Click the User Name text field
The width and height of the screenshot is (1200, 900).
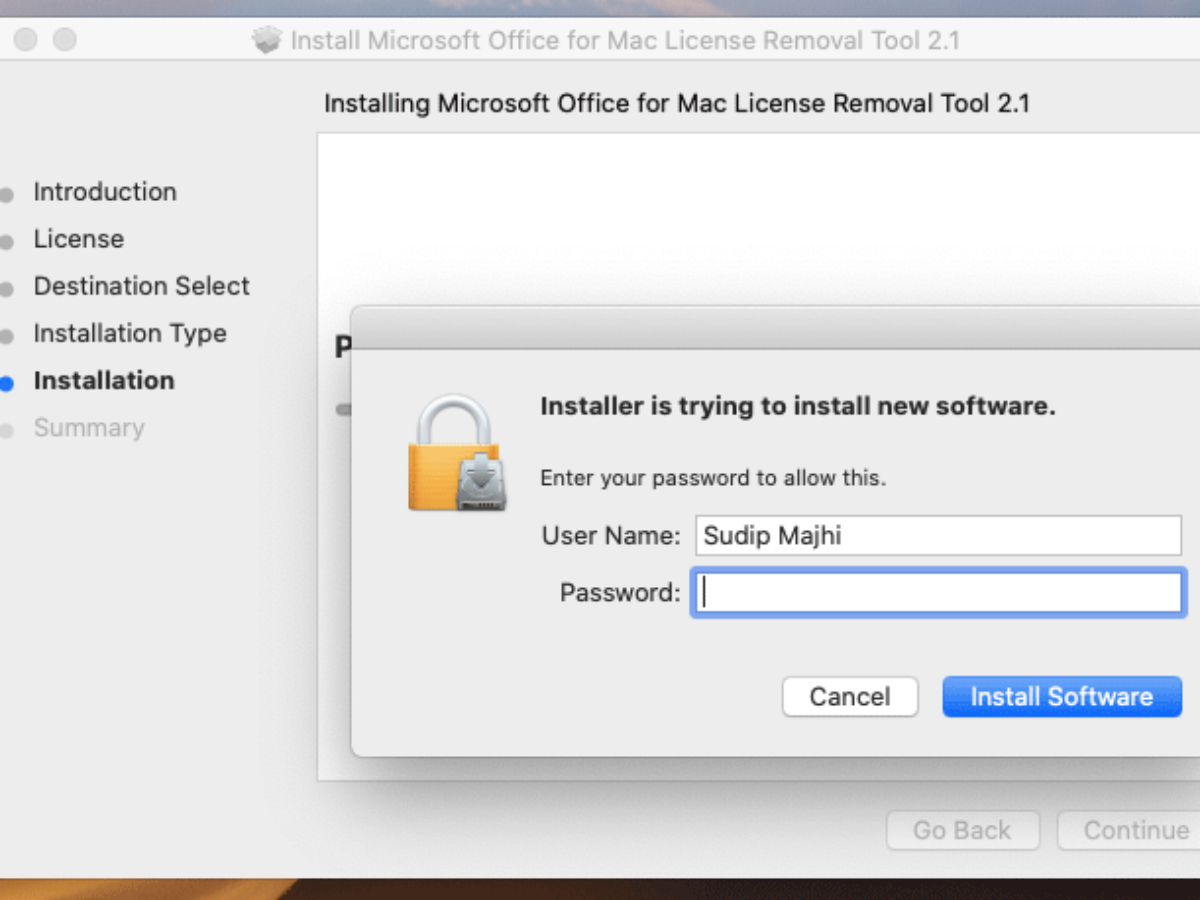tap(937, 536)
